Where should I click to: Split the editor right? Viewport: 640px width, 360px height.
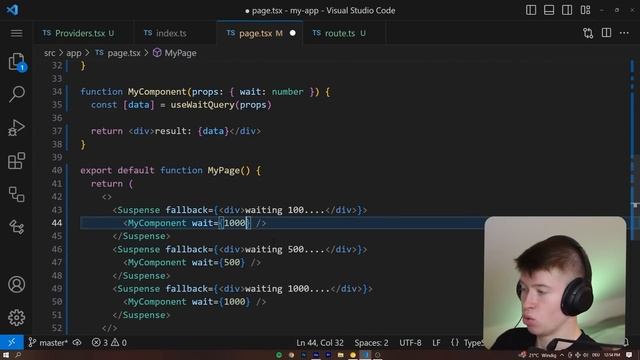pyautogui.click(x=606, y=33)
